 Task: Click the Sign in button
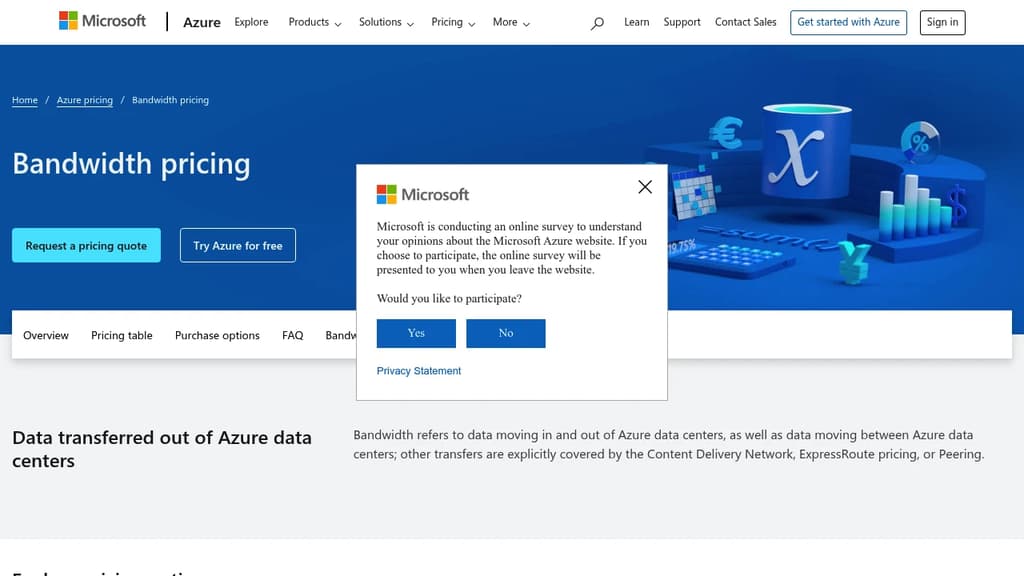(x=942, y=22)
